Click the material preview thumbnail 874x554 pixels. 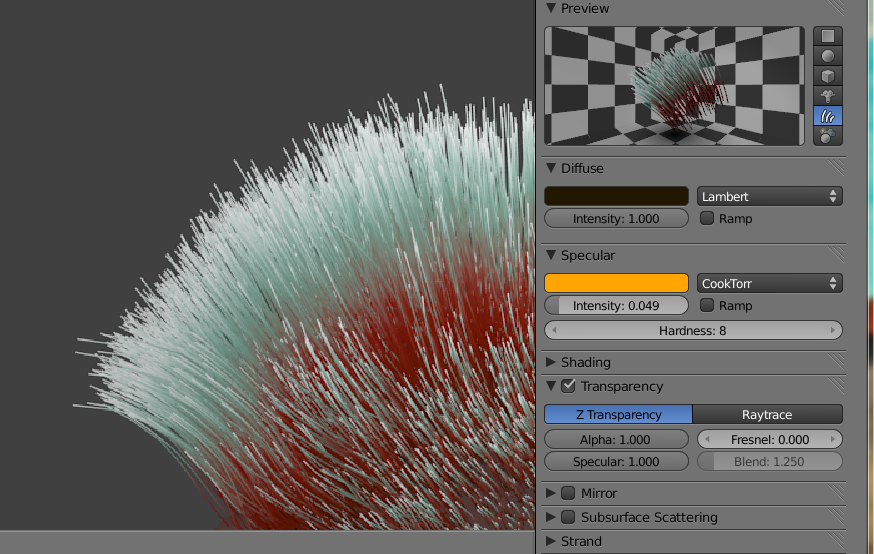tap(674, 86)
